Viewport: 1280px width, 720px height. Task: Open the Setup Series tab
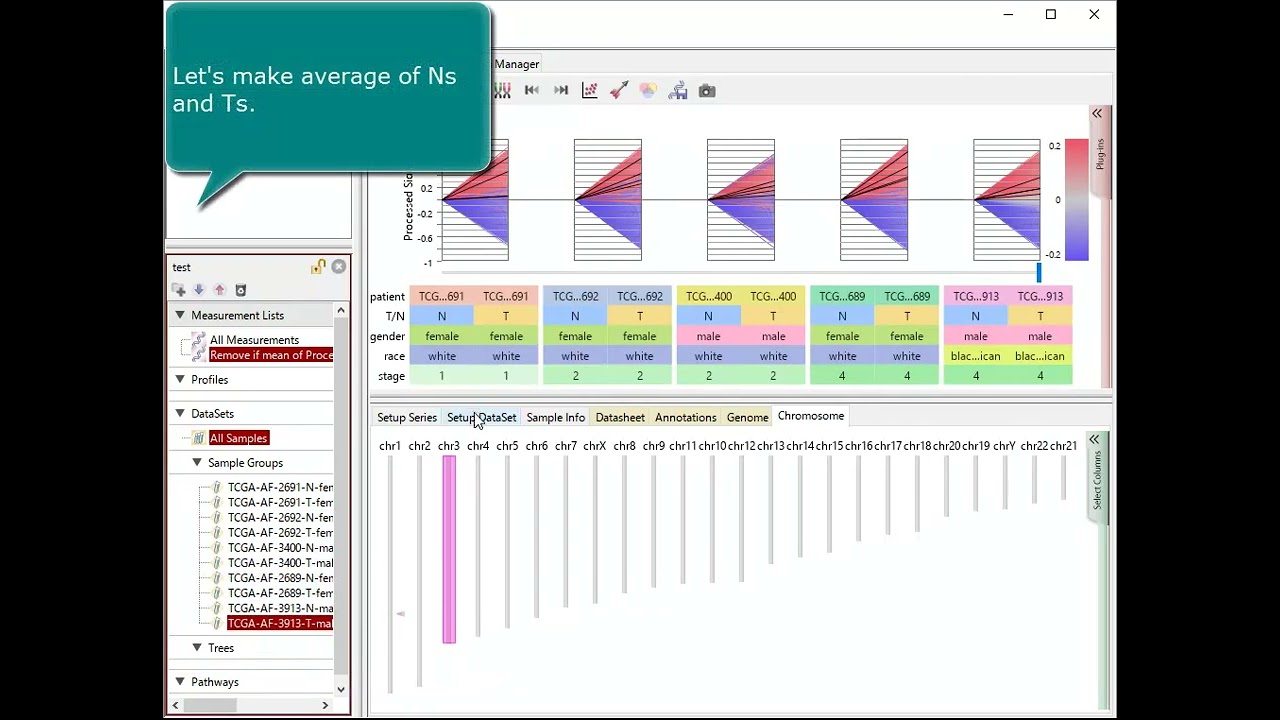click(407, 417)
